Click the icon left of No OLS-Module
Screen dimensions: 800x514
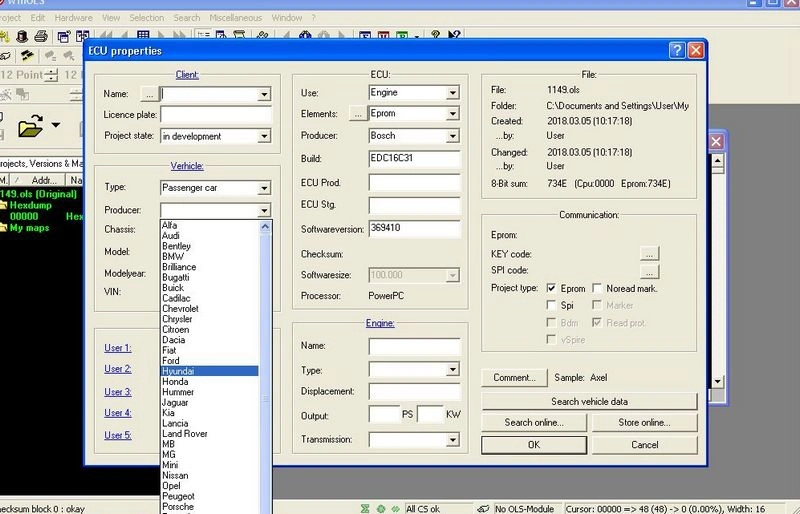point(482,508)
